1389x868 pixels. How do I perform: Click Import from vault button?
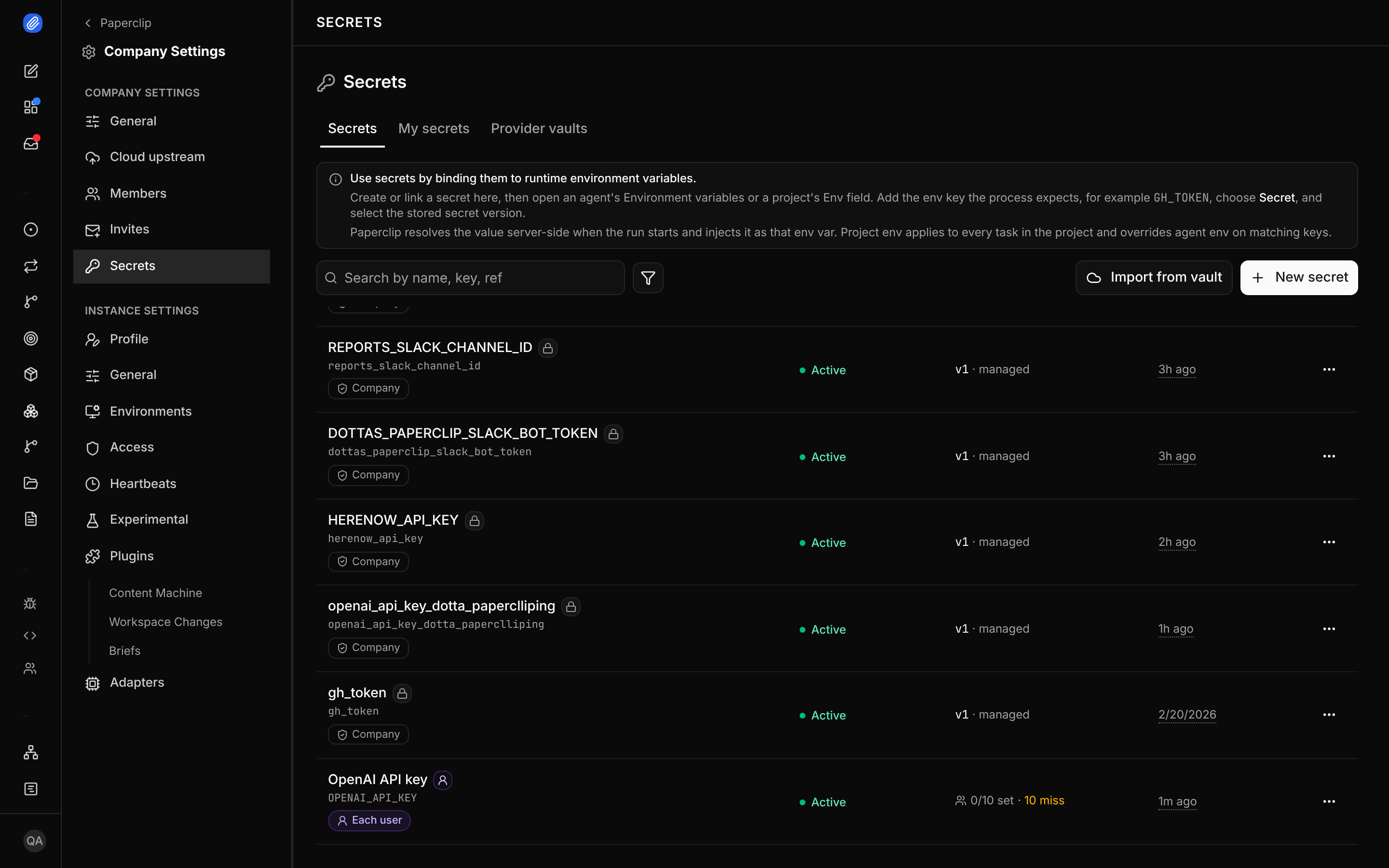pyautogui.click(x=1154, y=278)
